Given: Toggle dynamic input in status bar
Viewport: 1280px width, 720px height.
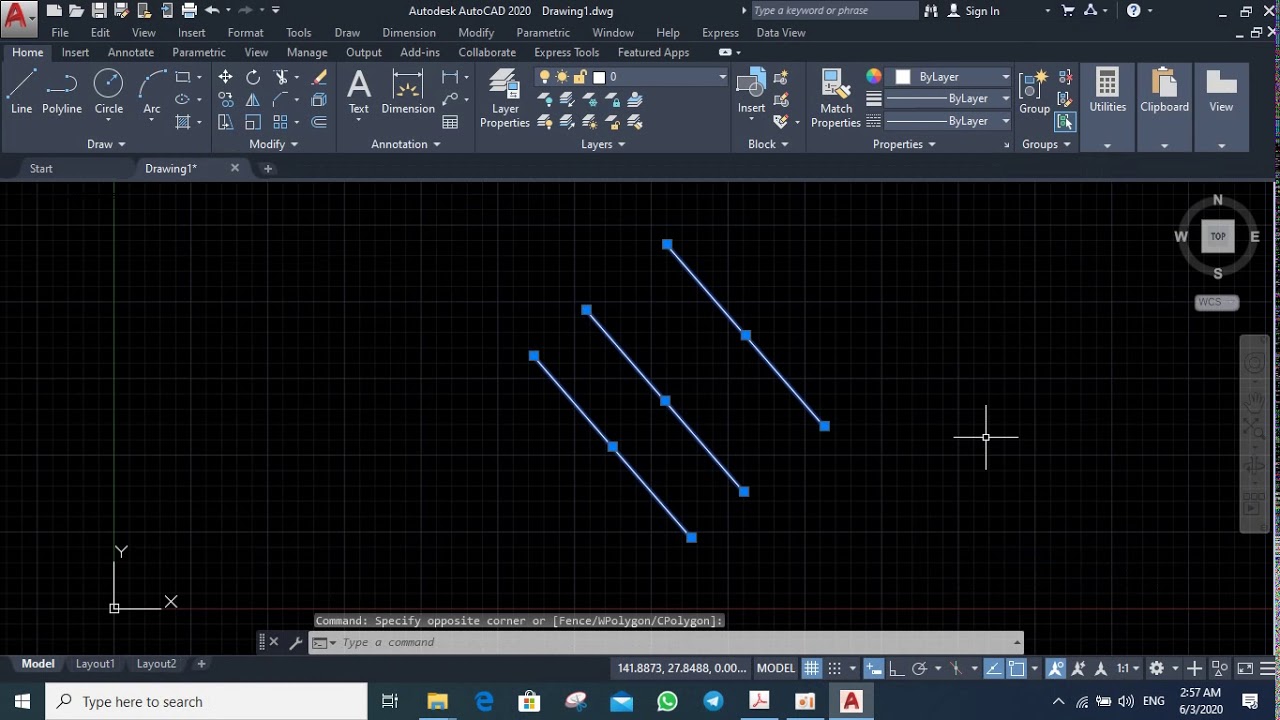Looking at the screenshot, I should click(x=874, y=668).
